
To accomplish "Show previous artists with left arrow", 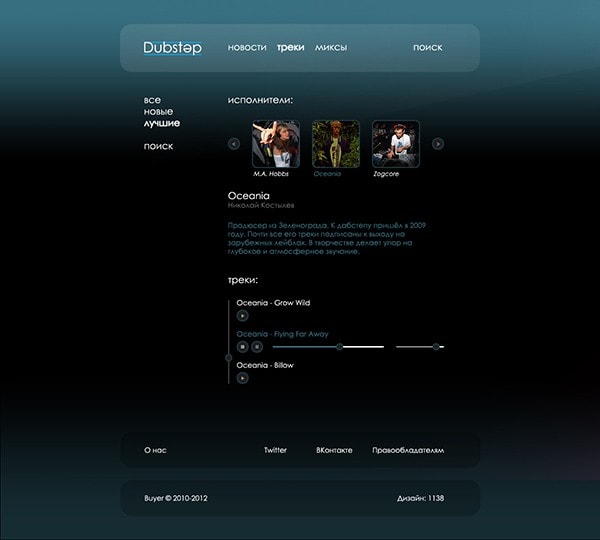I will pyautogui.click(x=234, y=144).
